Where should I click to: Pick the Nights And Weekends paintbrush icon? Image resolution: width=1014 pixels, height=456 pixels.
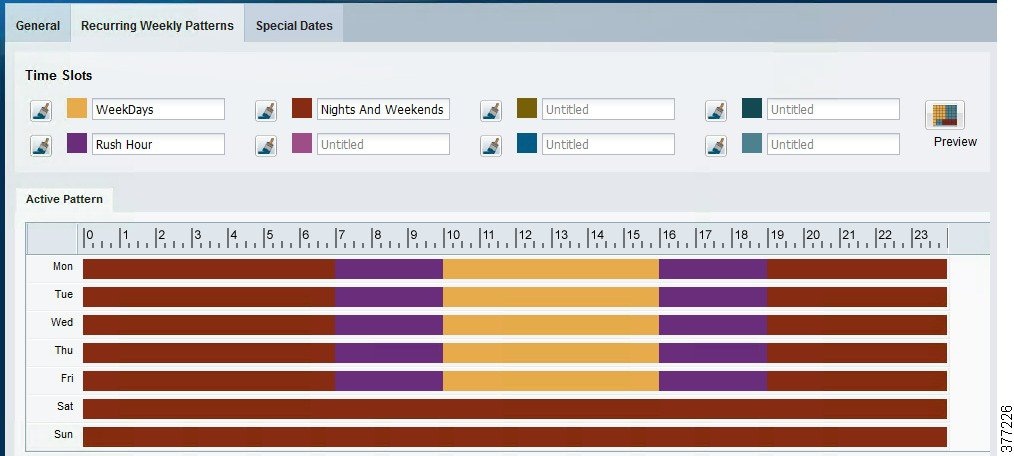click(265, 110)
